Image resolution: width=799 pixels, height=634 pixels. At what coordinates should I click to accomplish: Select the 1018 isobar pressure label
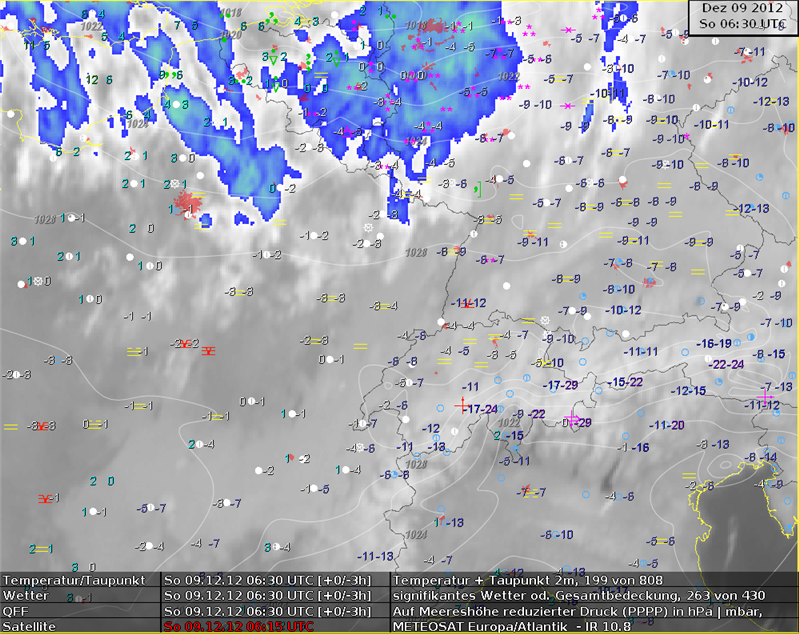231,13
